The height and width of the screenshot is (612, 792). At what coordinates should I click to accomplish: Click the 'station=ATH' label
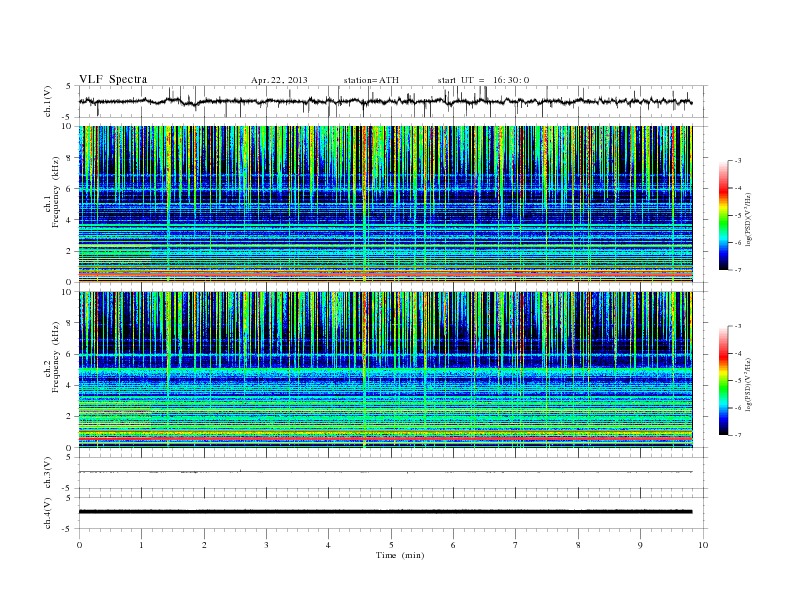click(371, 80)
